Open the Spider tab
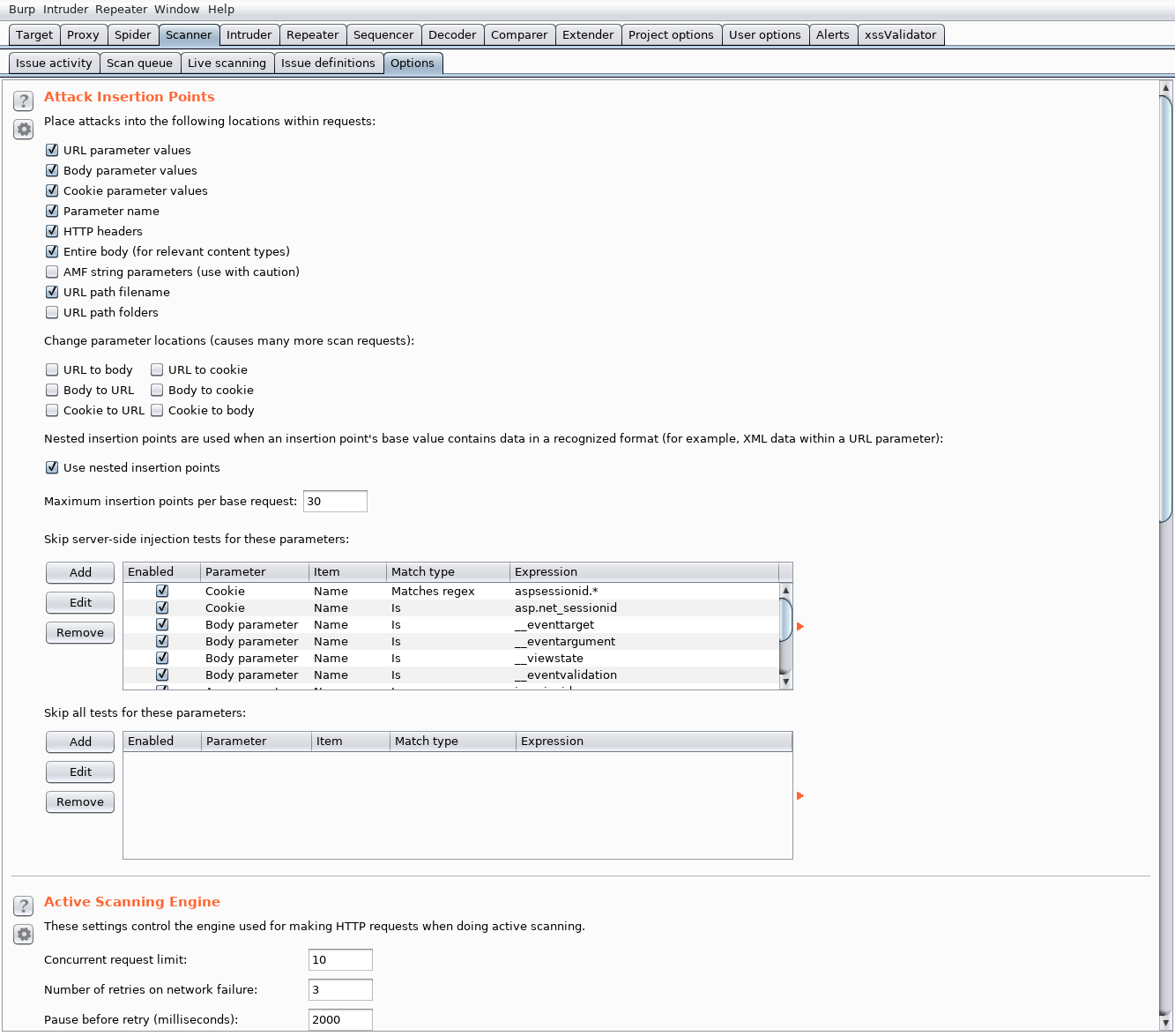1175x1036 pixels. tap(133, 35)
